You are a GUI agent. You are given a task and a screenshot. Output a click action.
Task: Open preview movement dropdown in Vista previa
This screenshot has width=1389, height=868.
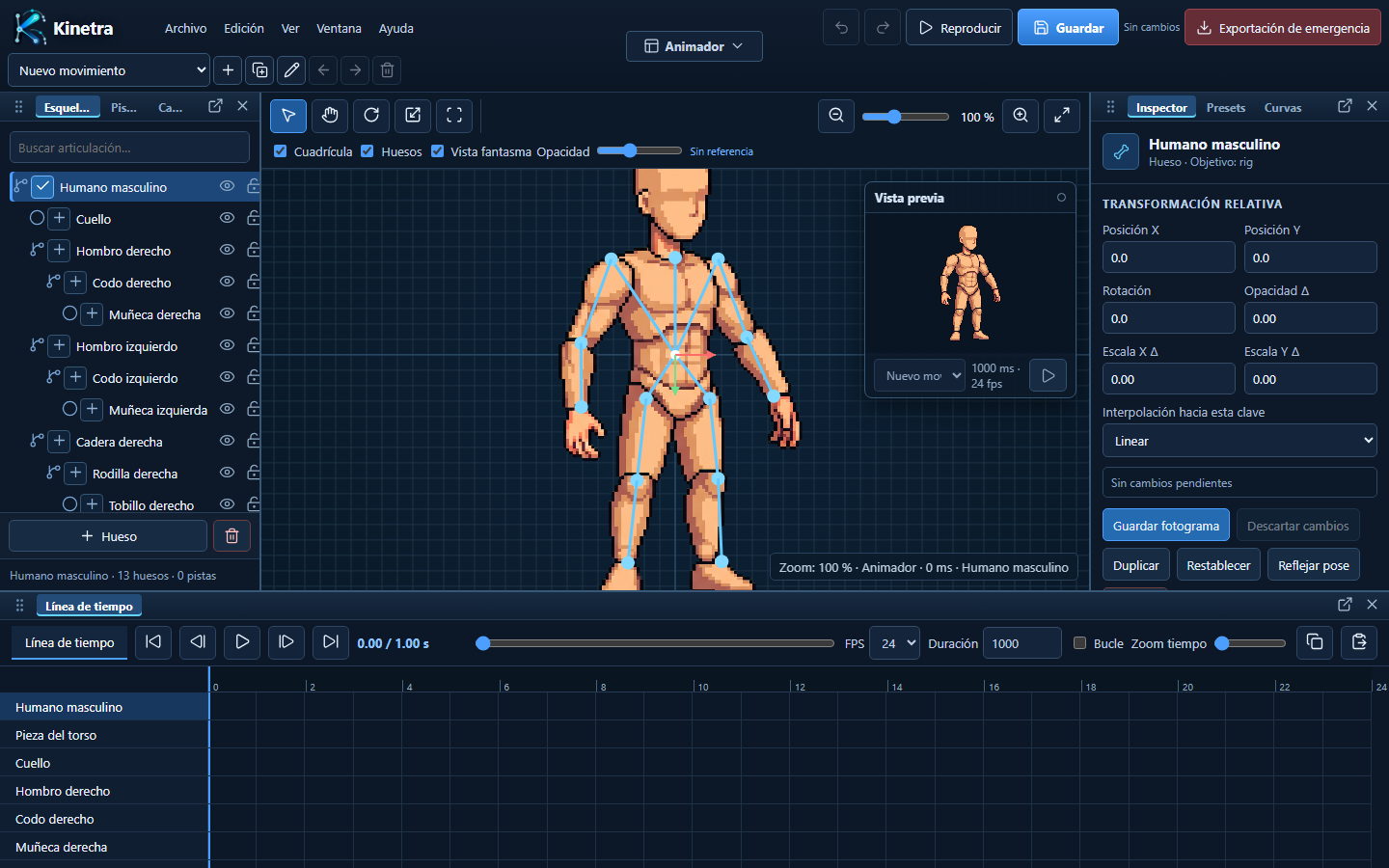pos(919,376)
